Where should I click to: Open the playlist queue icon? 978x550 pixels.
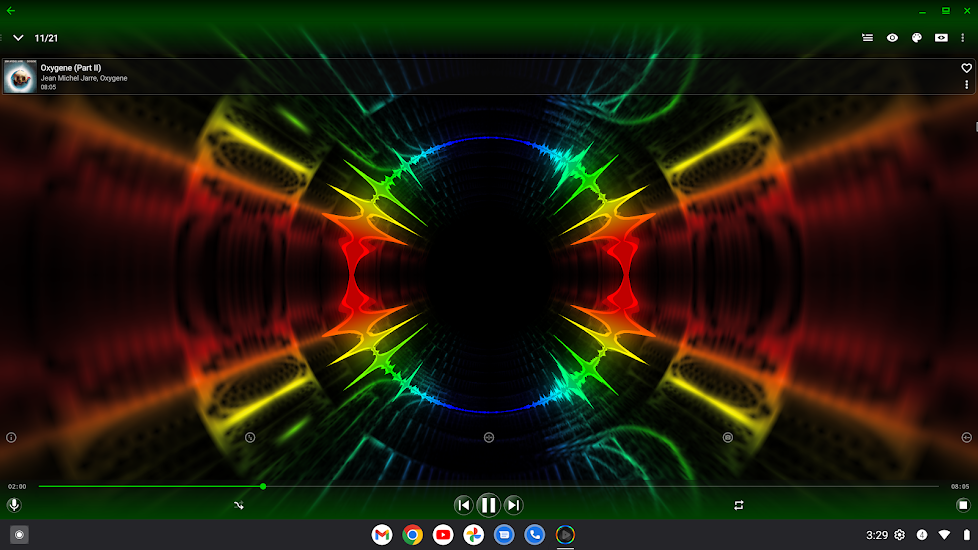tap(867, 38)
